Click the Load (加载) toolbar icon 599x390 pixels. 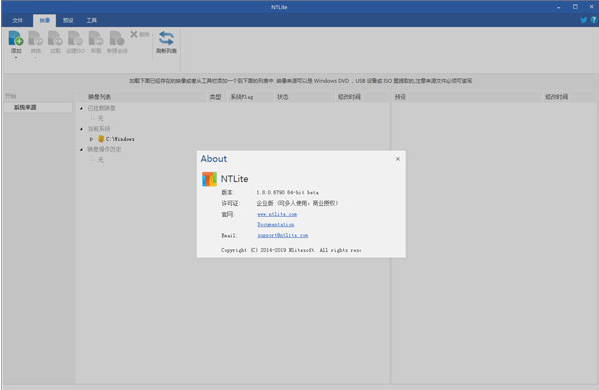[55, 38]
